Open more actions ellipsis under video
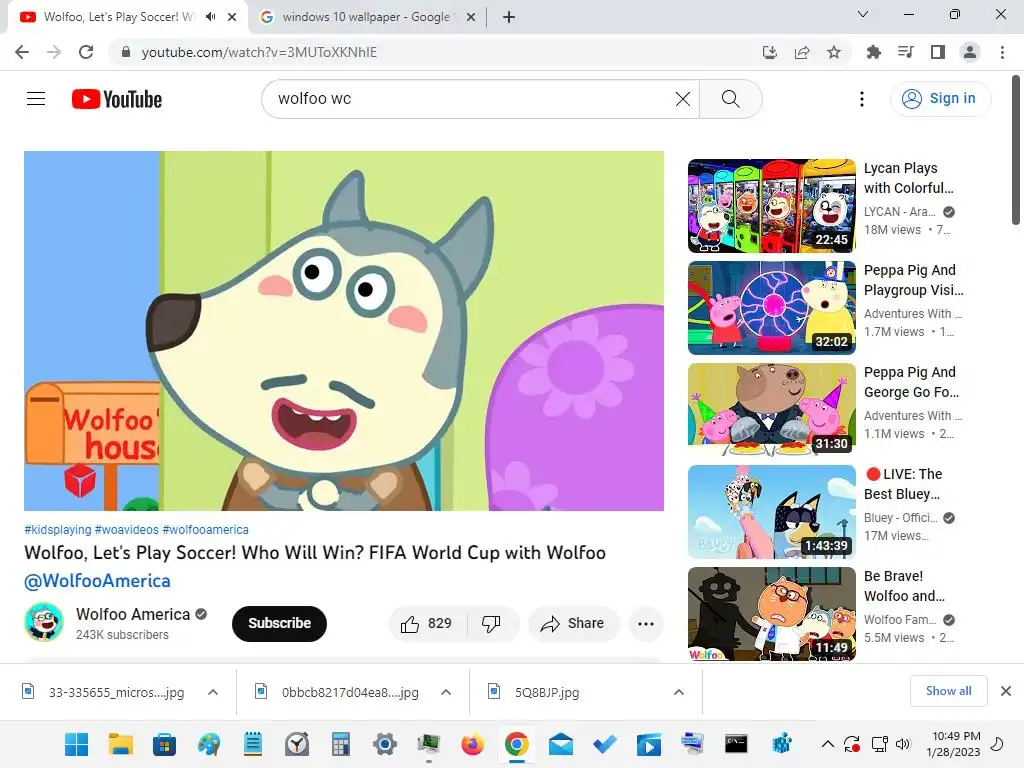Image resolution: width=1024 pixels, height=768 pixels. coord(645,624)
